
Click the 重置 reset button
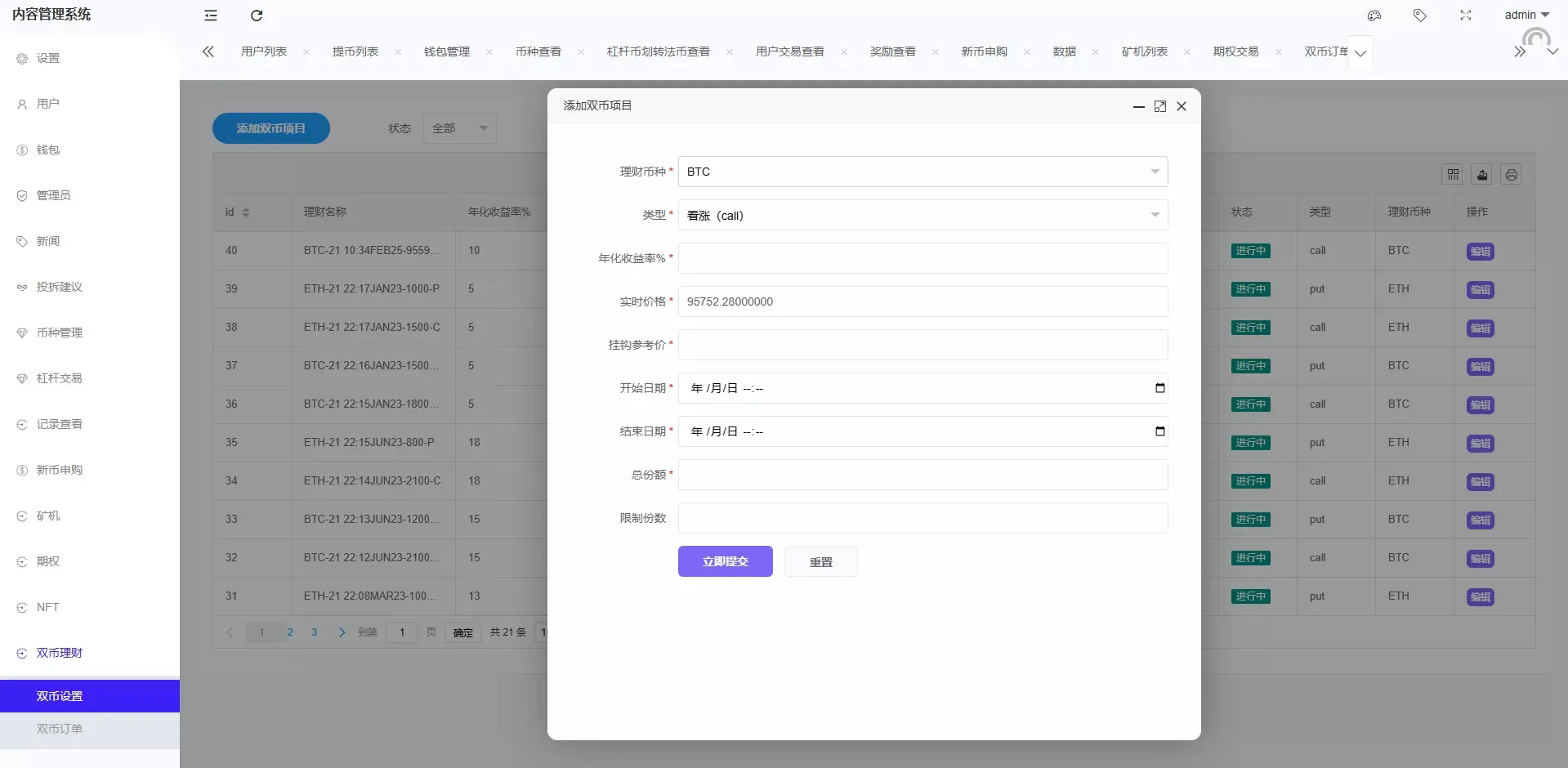820,561
